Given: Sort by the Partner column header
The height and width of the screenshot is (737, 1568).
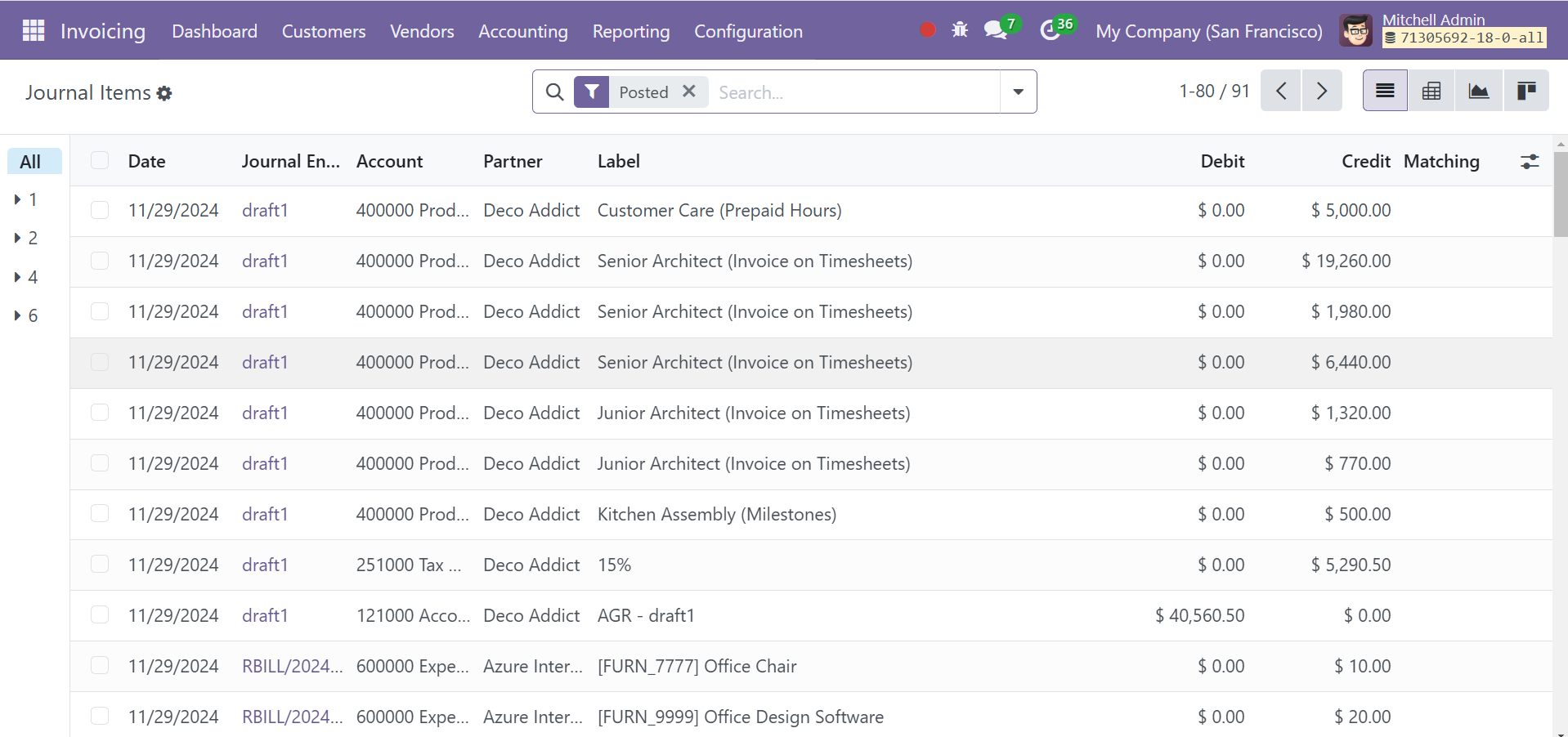Looking at the screenshot, I should (513, 161).
